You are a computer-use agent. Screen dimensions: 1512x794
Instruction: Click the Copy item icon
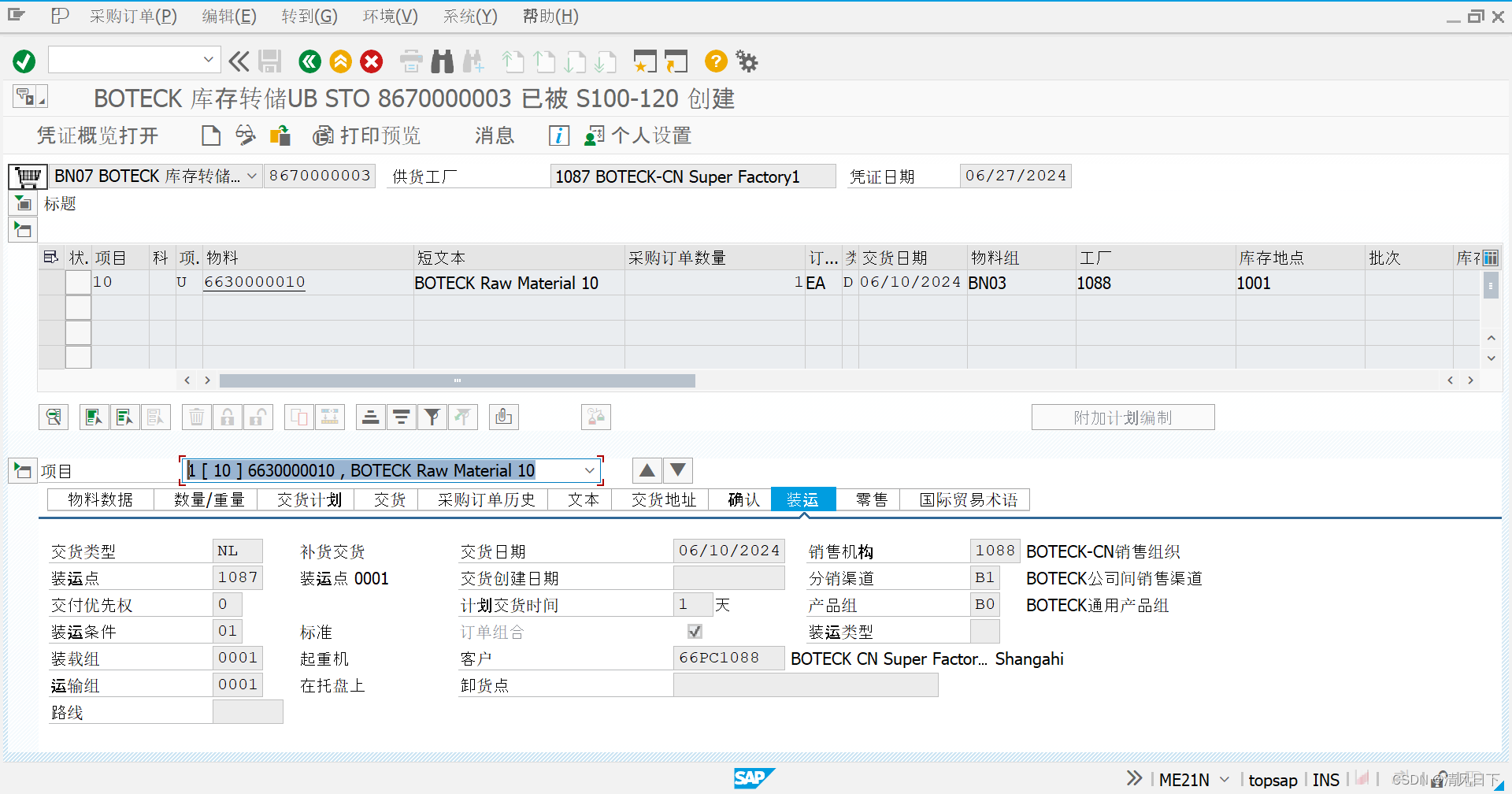click(299, 417)
